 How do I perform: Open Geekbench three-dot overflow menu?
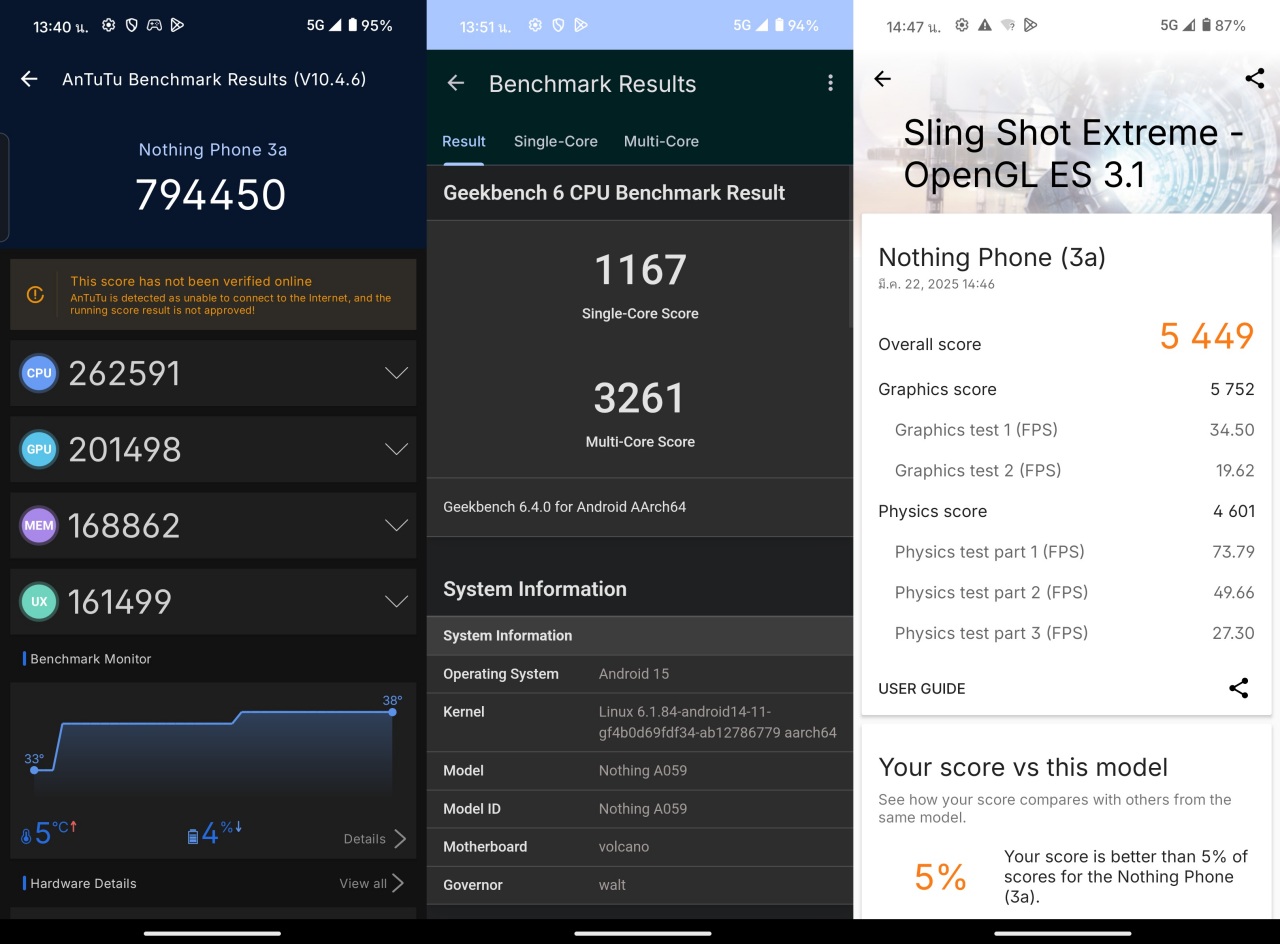(830, 84)
